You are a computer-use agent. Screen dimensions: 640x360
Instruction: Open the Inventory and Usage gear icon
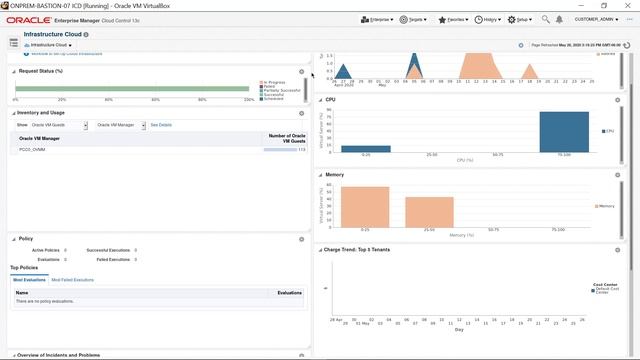click(x=302, y=113)
